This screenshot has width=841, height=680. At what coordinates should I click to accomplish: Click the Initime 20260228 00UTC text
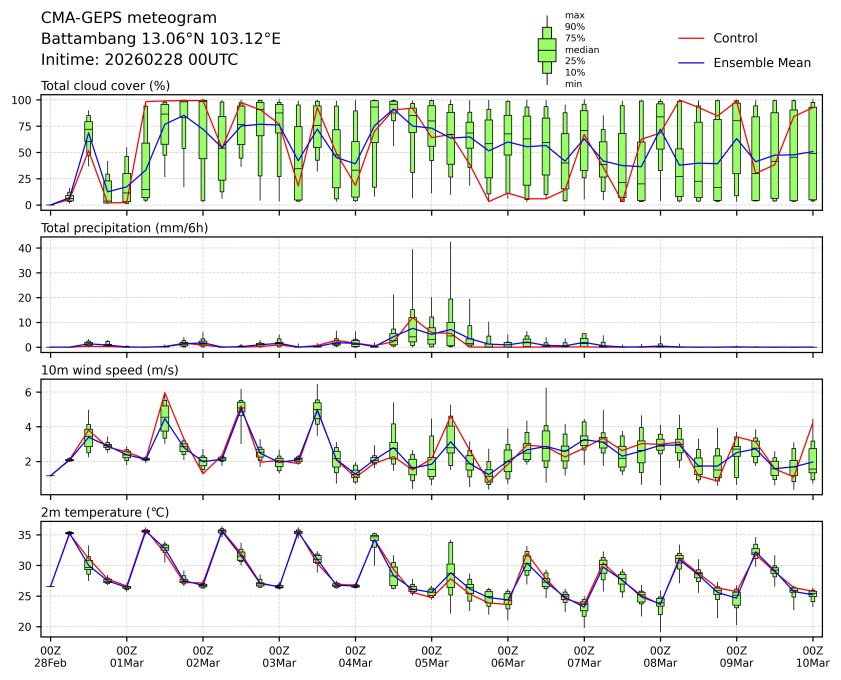point(139,59)
